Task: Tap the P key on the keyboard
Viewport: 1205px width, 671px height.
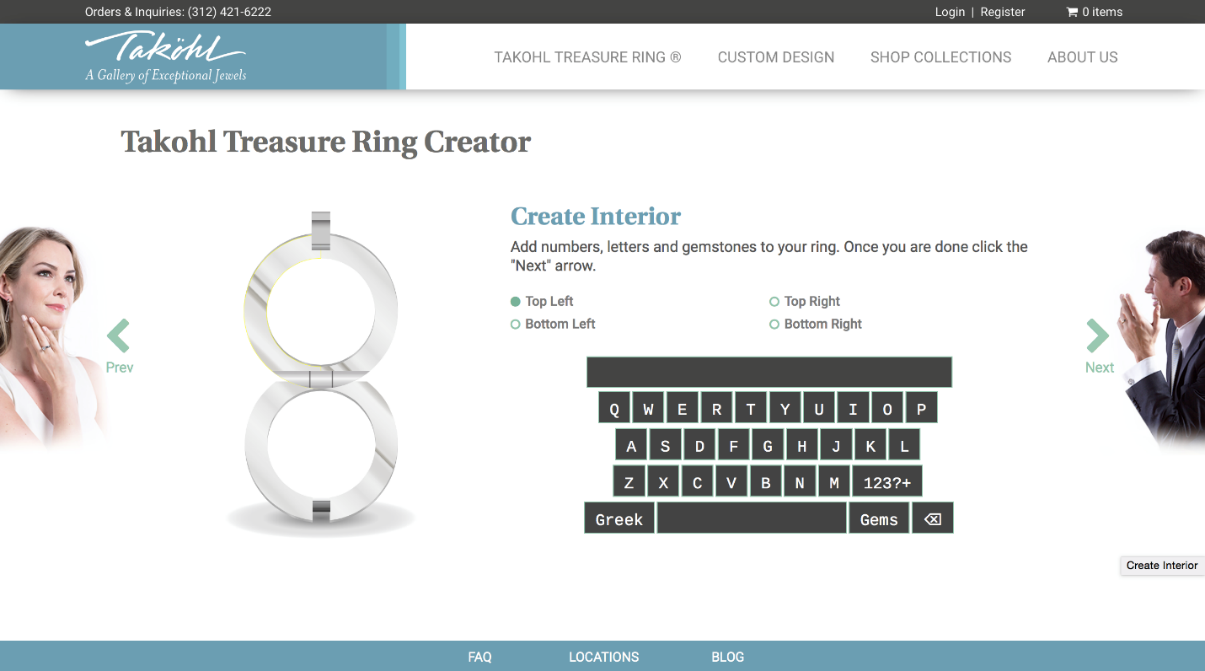Action: (x=921, y=408)
